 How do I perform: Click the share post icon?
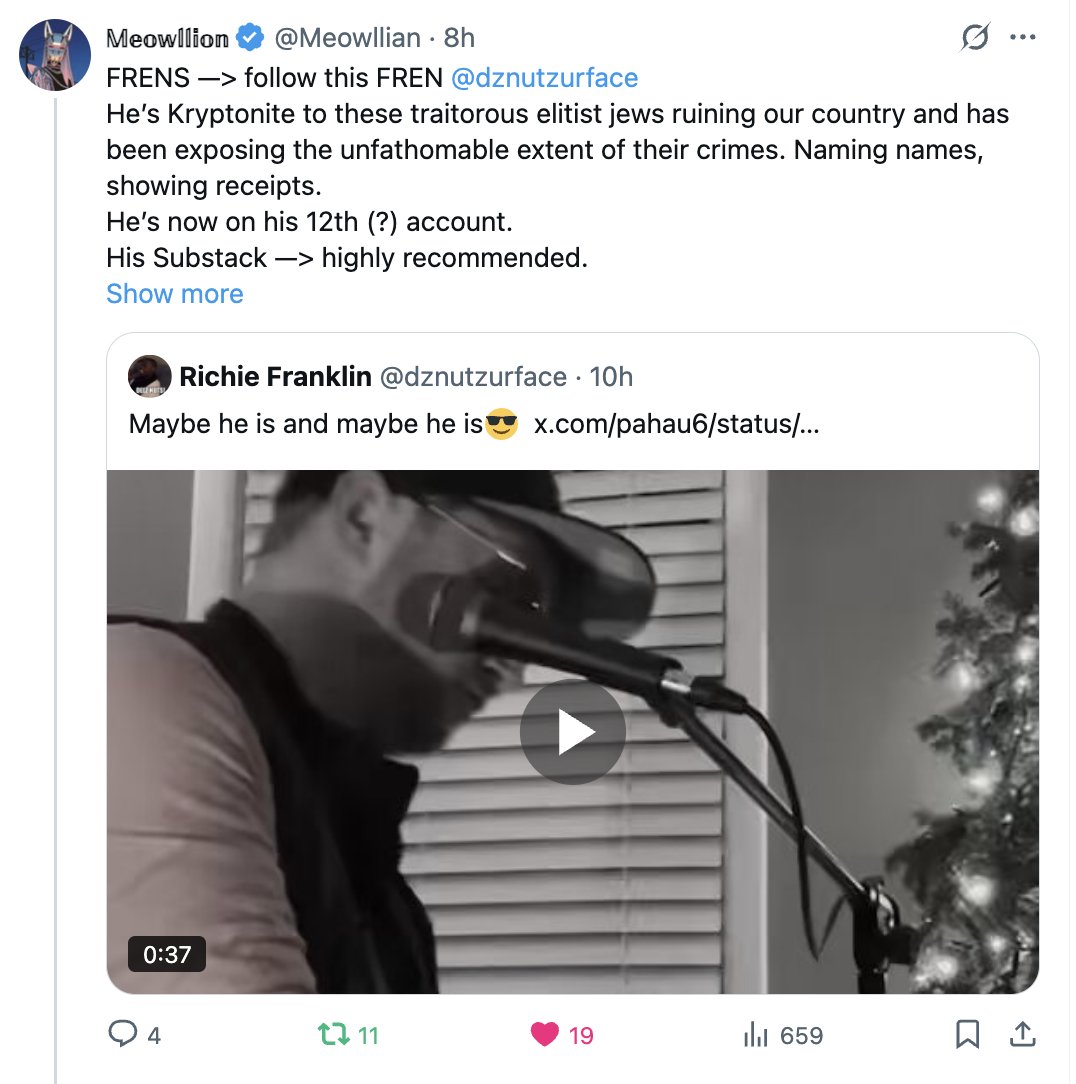pos(1024,1035)
